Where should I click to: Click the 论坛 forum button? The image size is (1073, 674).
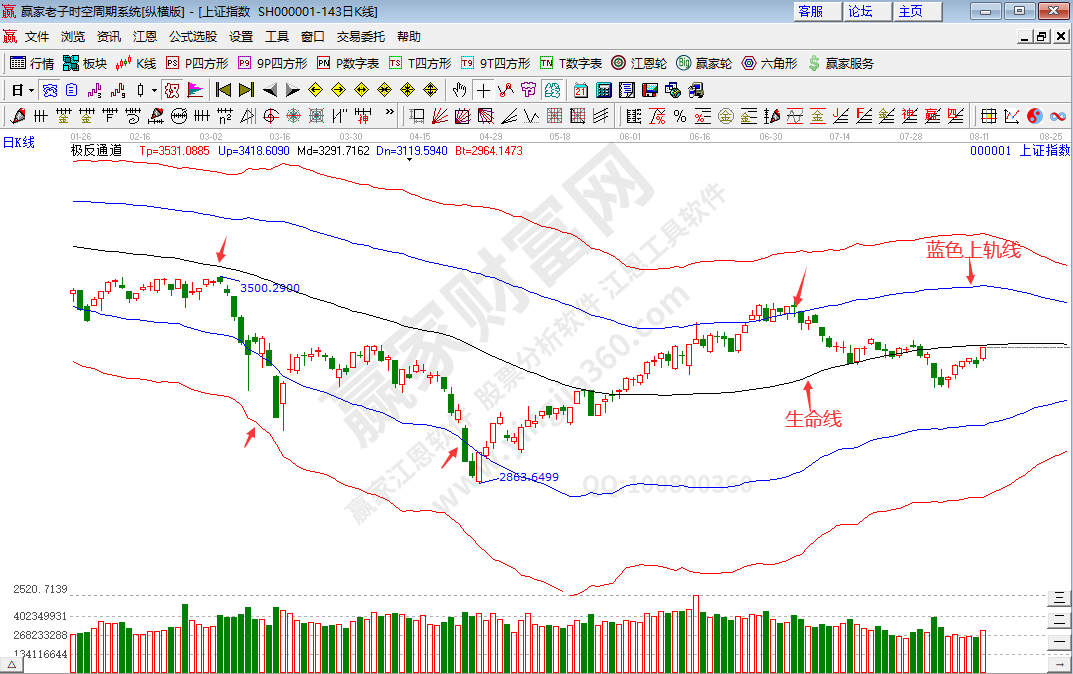(861, 11)
